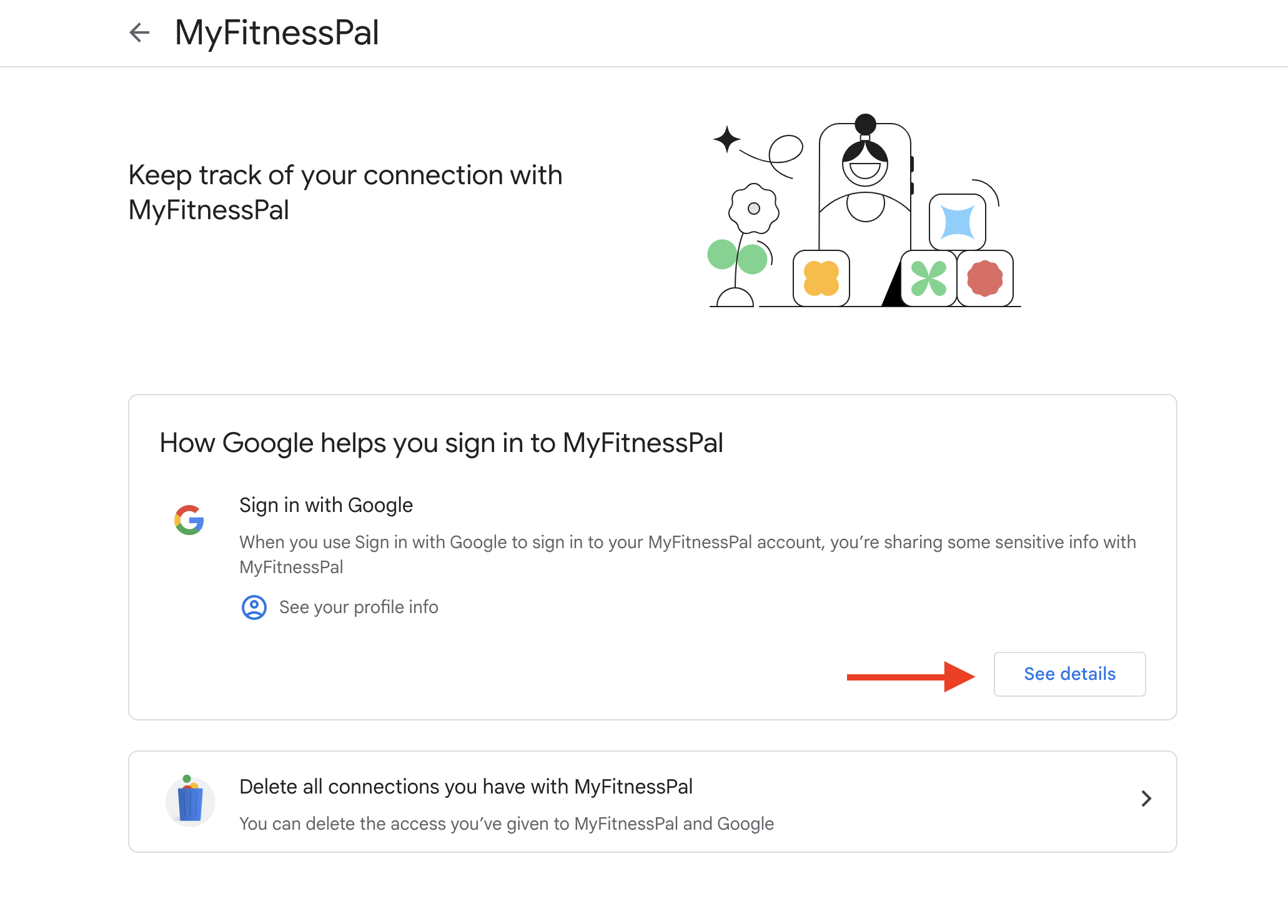
Task: Click the Sign in with Google title
Action: pyautogui.click(x=326, y=505)
